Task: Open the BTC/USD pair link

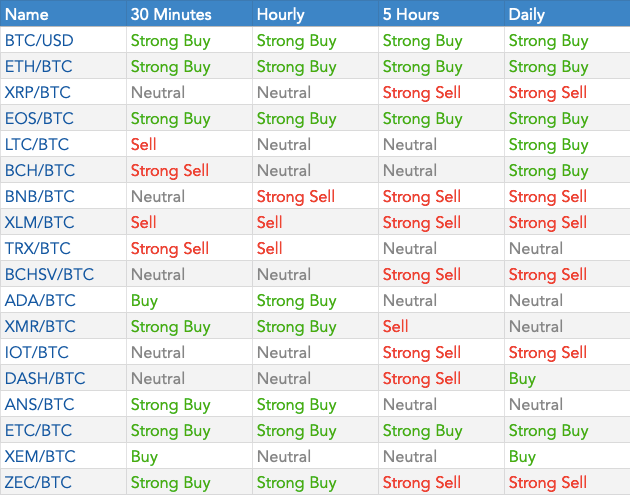Action: (x=39, y=41)
